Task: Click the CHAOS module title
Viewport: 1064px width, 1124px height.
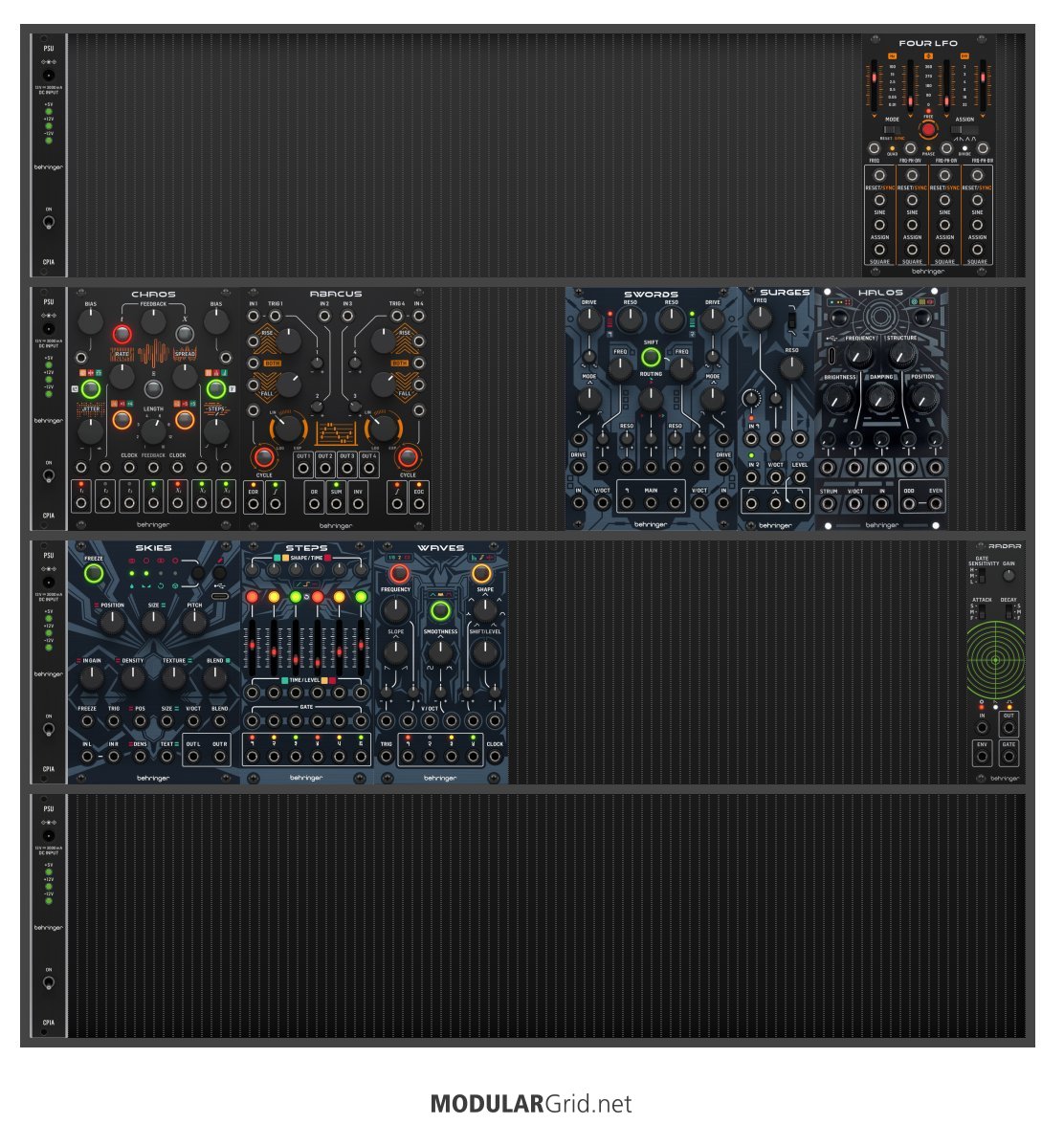Action: click(x=153, y=295)
